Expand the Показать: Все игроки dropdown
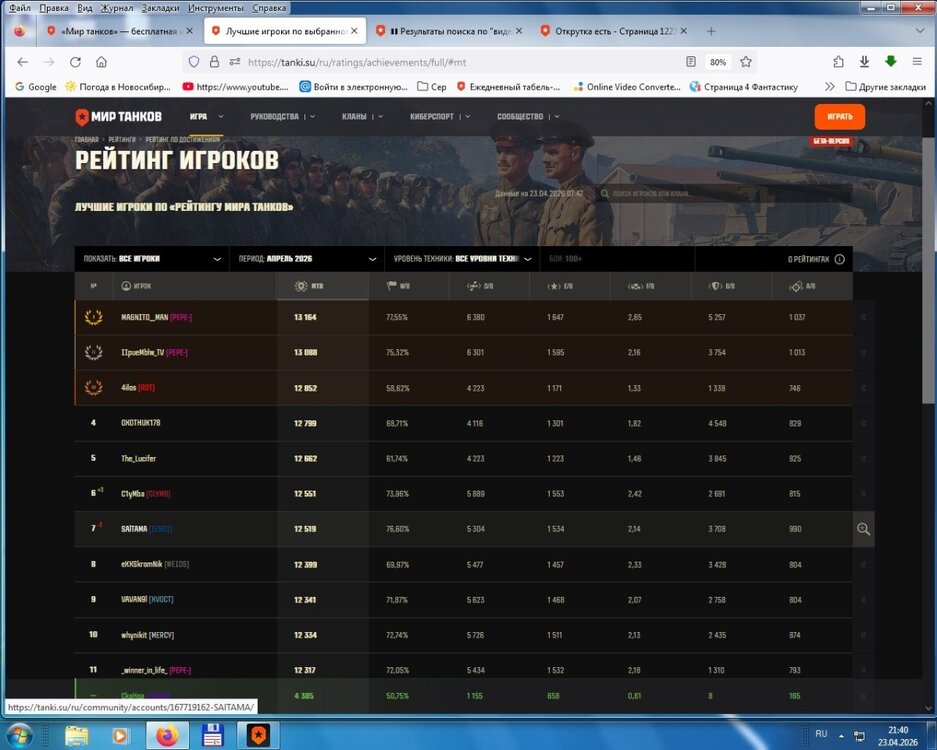This screenshot has height=750, width=937. pos(152,259)
